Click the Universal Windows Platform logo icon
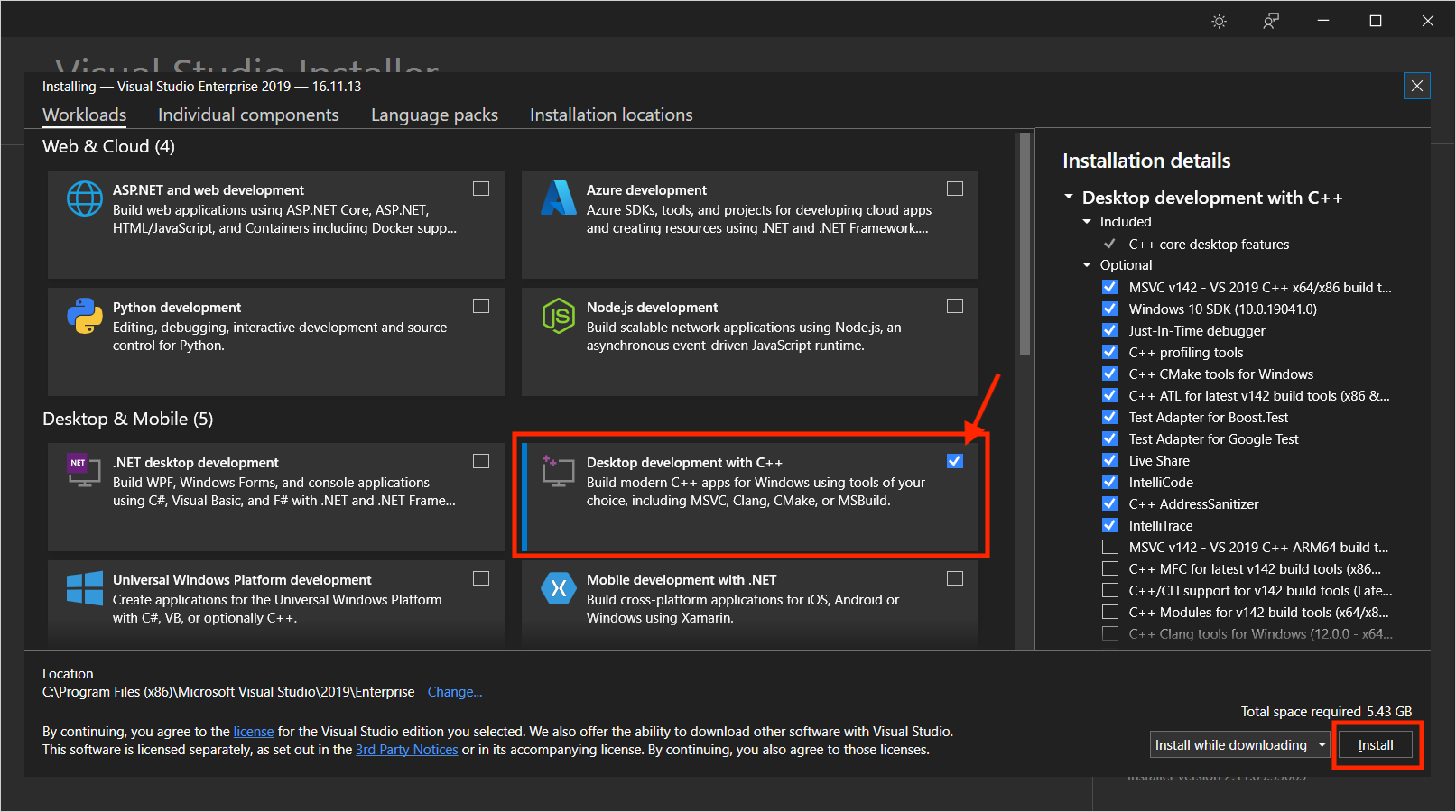The height and width of the screenshot is (812, 1456). click(x=85, y=588)
